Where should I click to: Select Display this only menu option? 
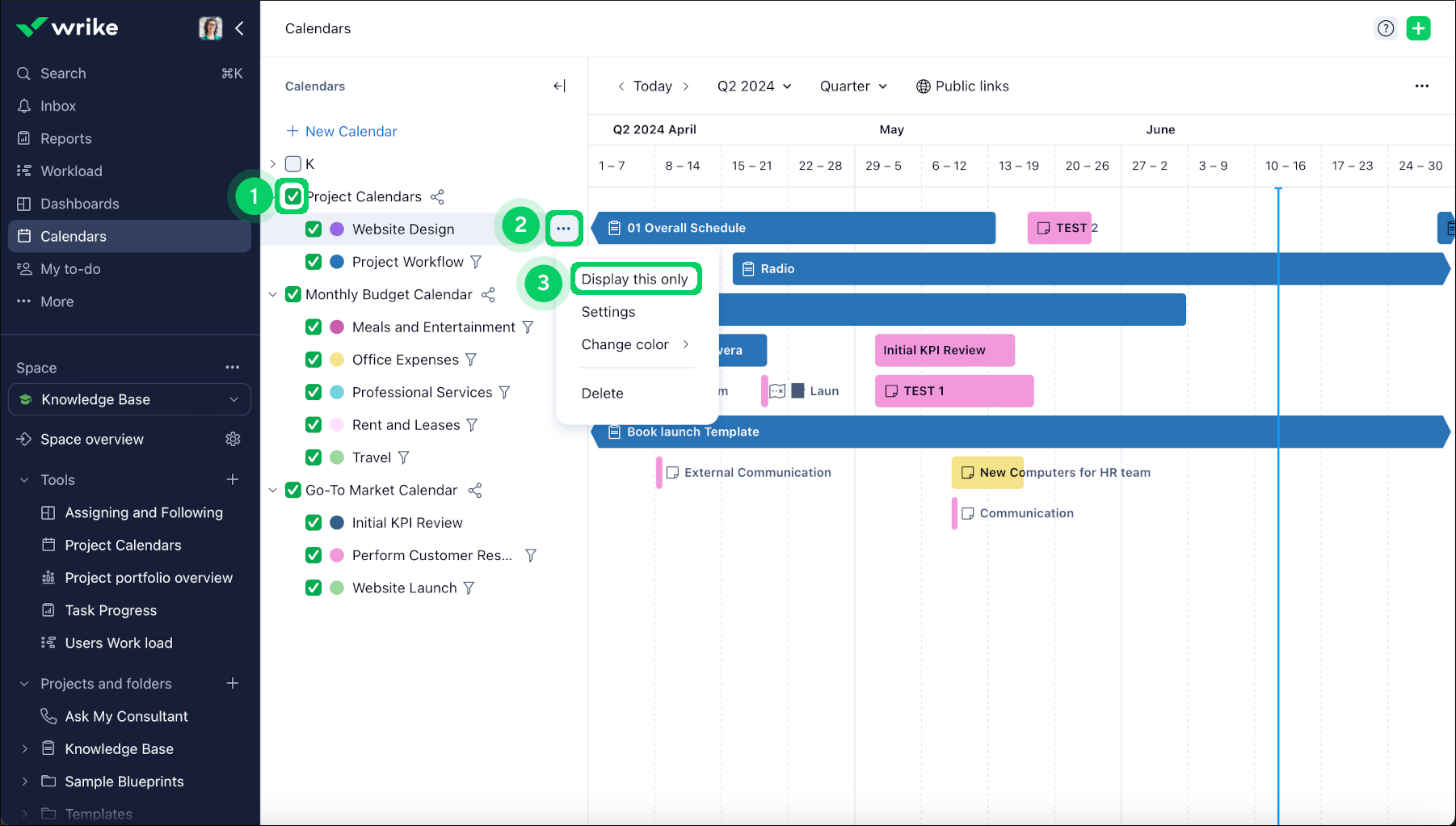tap(634, 279)
